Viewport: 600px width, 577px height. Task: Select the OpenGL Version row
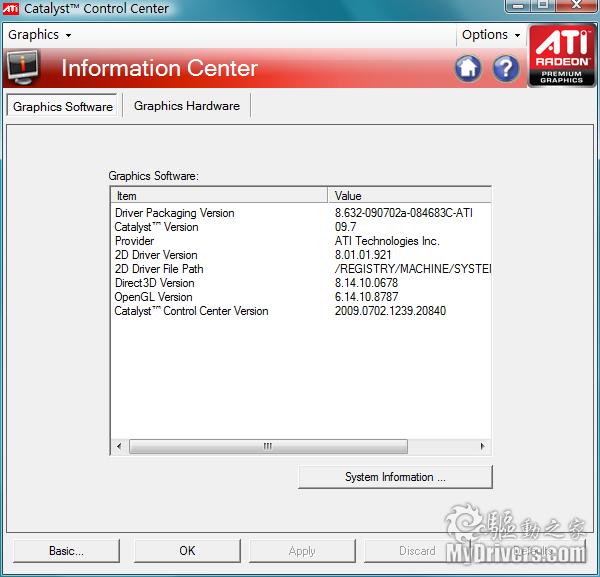coord(301,297)
